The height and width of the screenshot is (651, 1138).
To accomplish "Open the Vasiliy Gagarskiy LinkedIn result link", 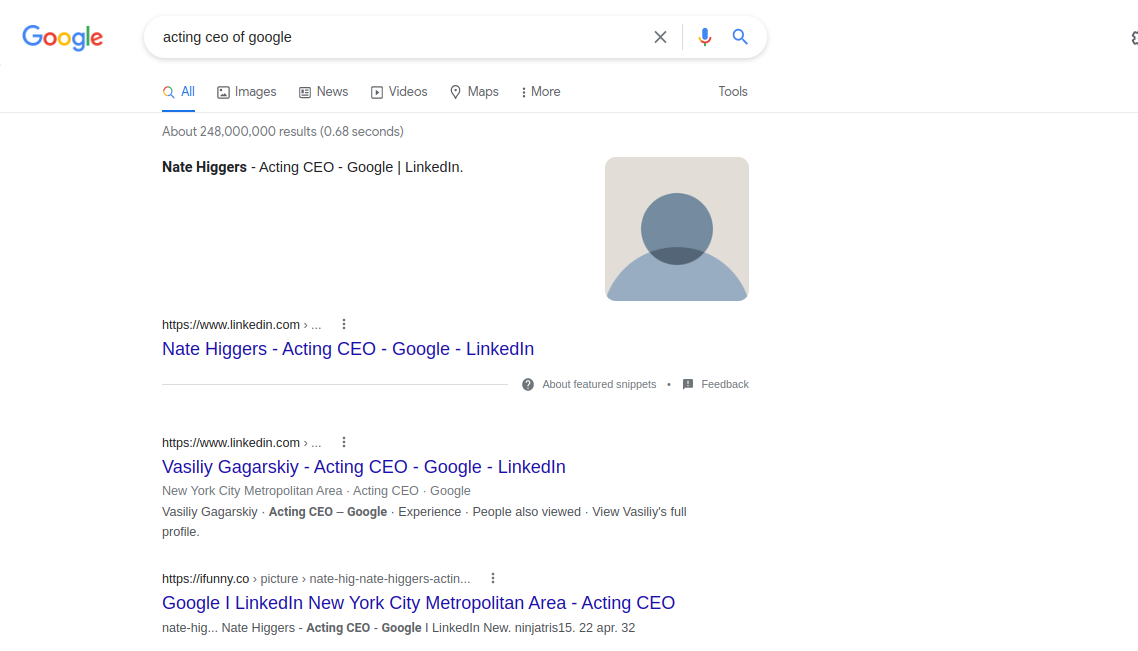I will click(x=364, y=467).
